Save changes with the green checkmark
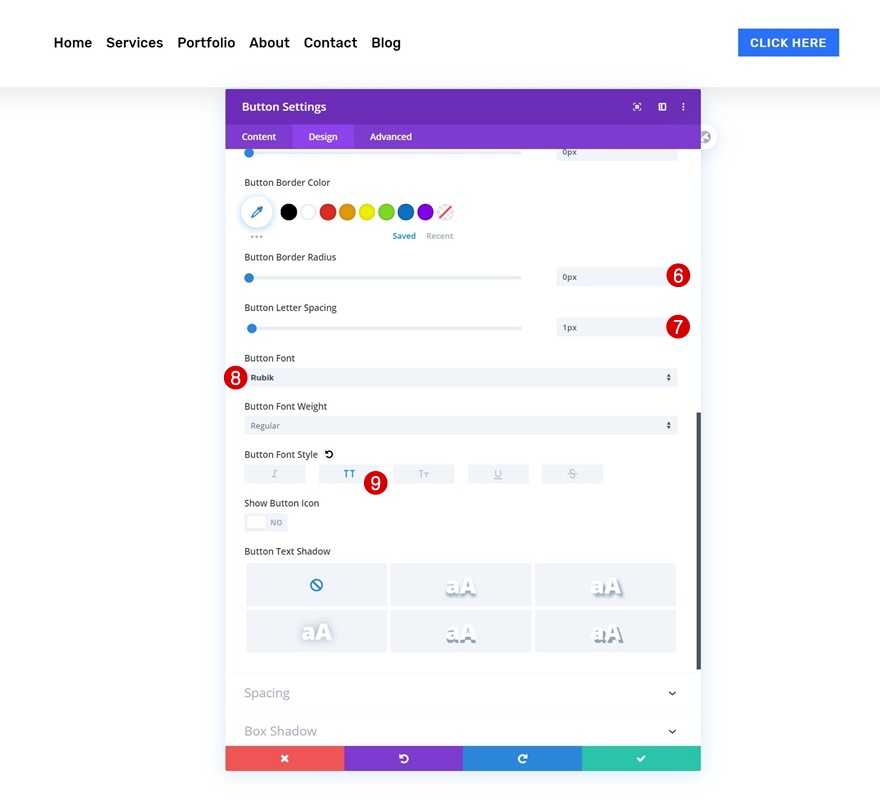Screen dimensions: 880x808 [641, 759]
